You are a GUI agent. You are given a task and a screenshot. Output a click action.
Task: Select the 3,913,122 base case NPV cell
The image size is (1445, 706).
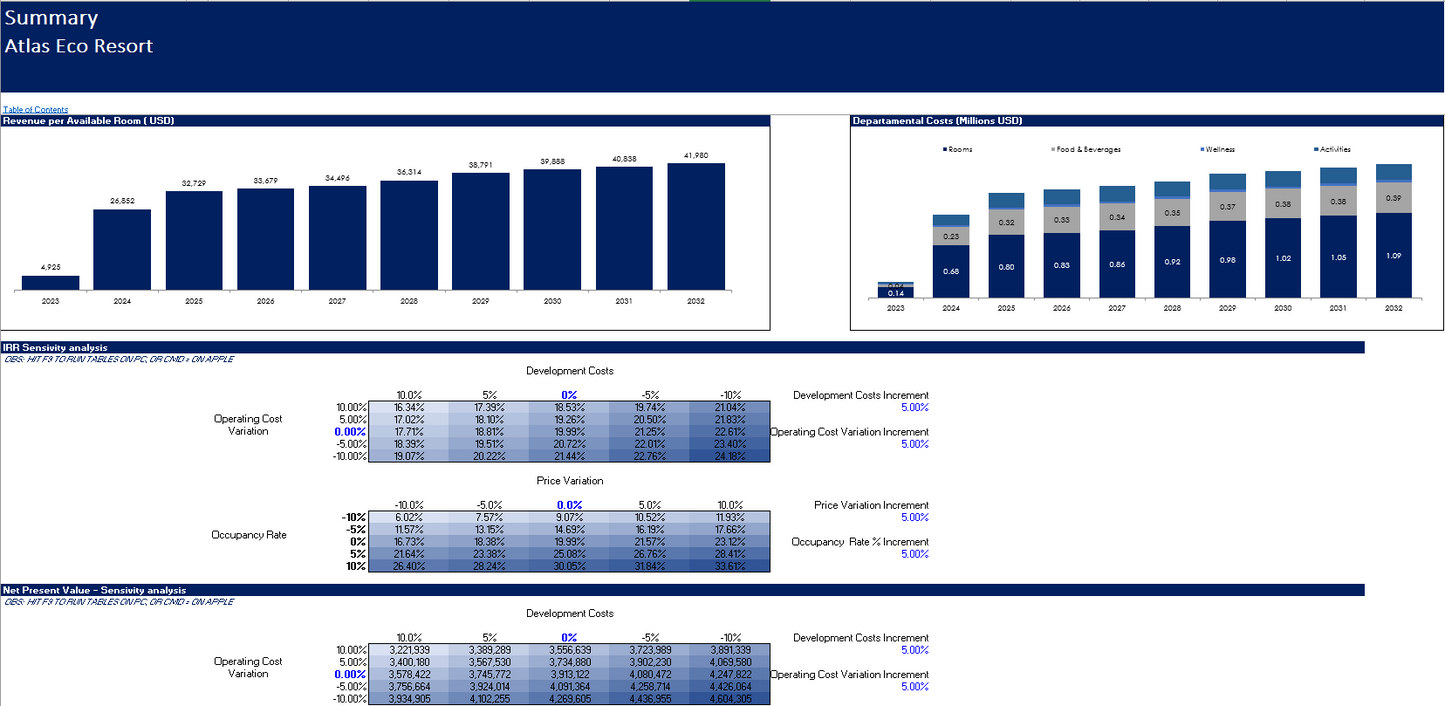tap(569, 675)
